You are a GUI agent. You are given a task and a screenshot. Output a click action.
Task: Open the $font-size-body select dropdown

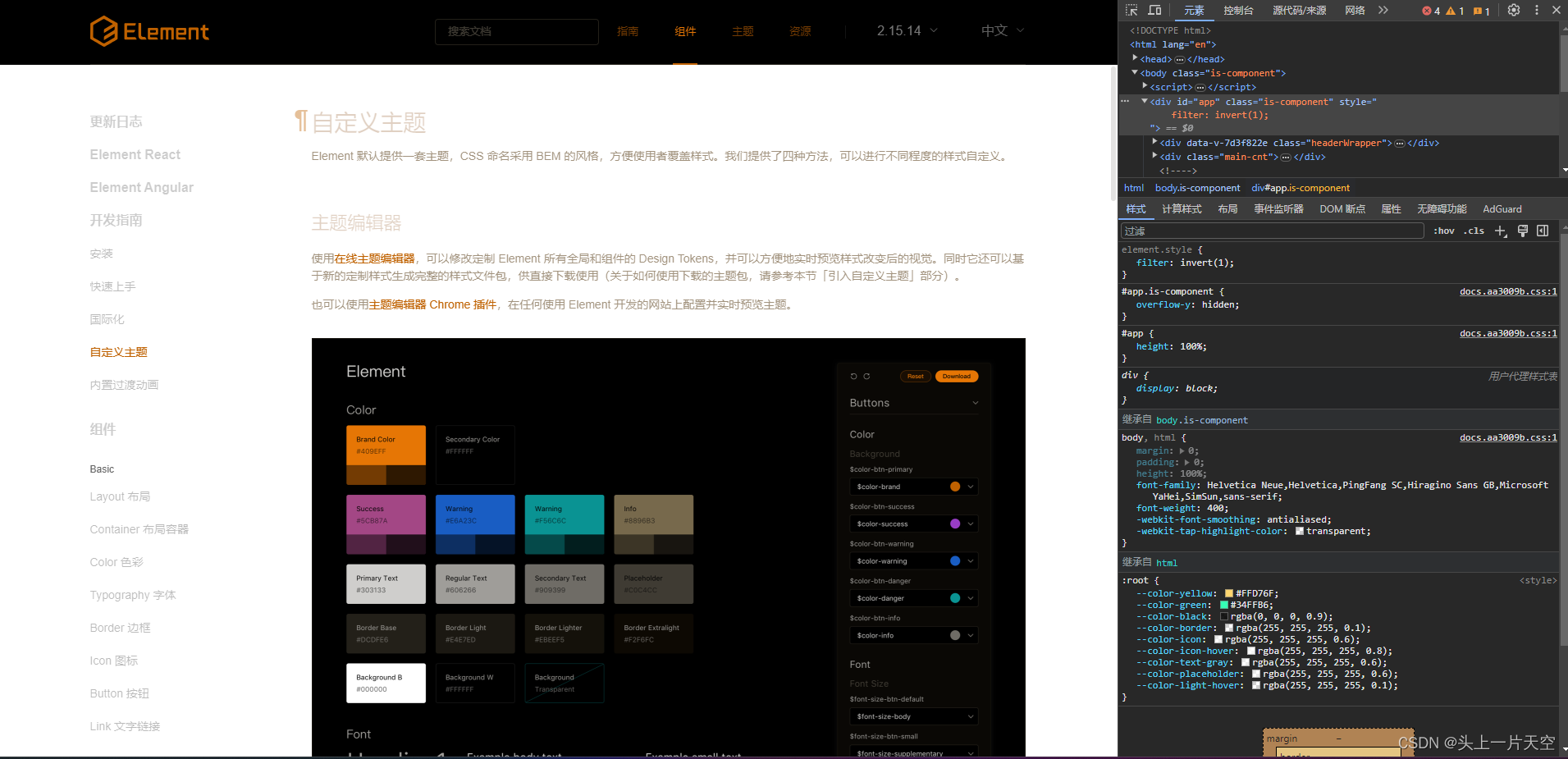914,716
